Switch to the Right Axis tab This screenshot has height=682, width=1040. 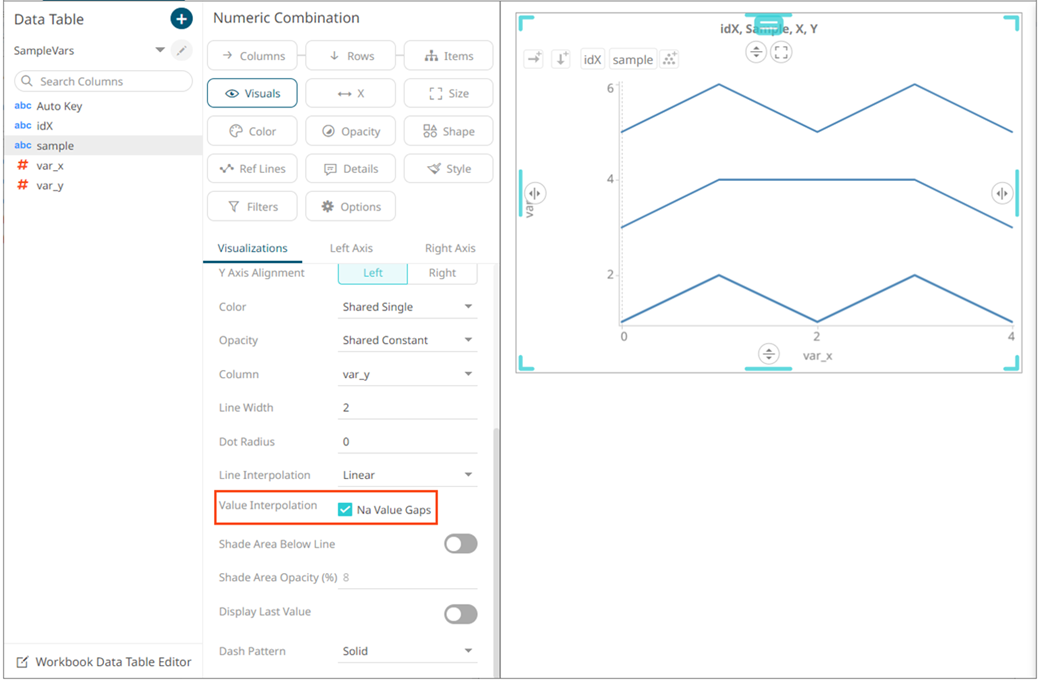(x=450, y=248)
